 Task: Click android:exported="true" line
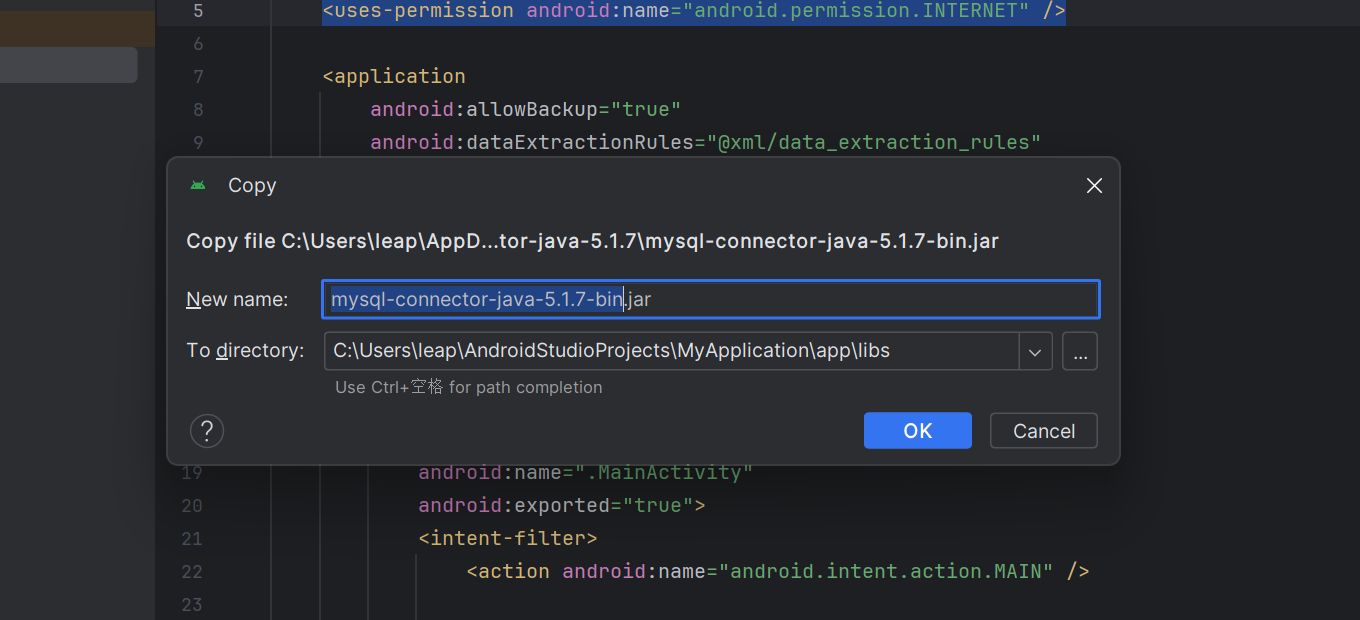click(562, 505)
